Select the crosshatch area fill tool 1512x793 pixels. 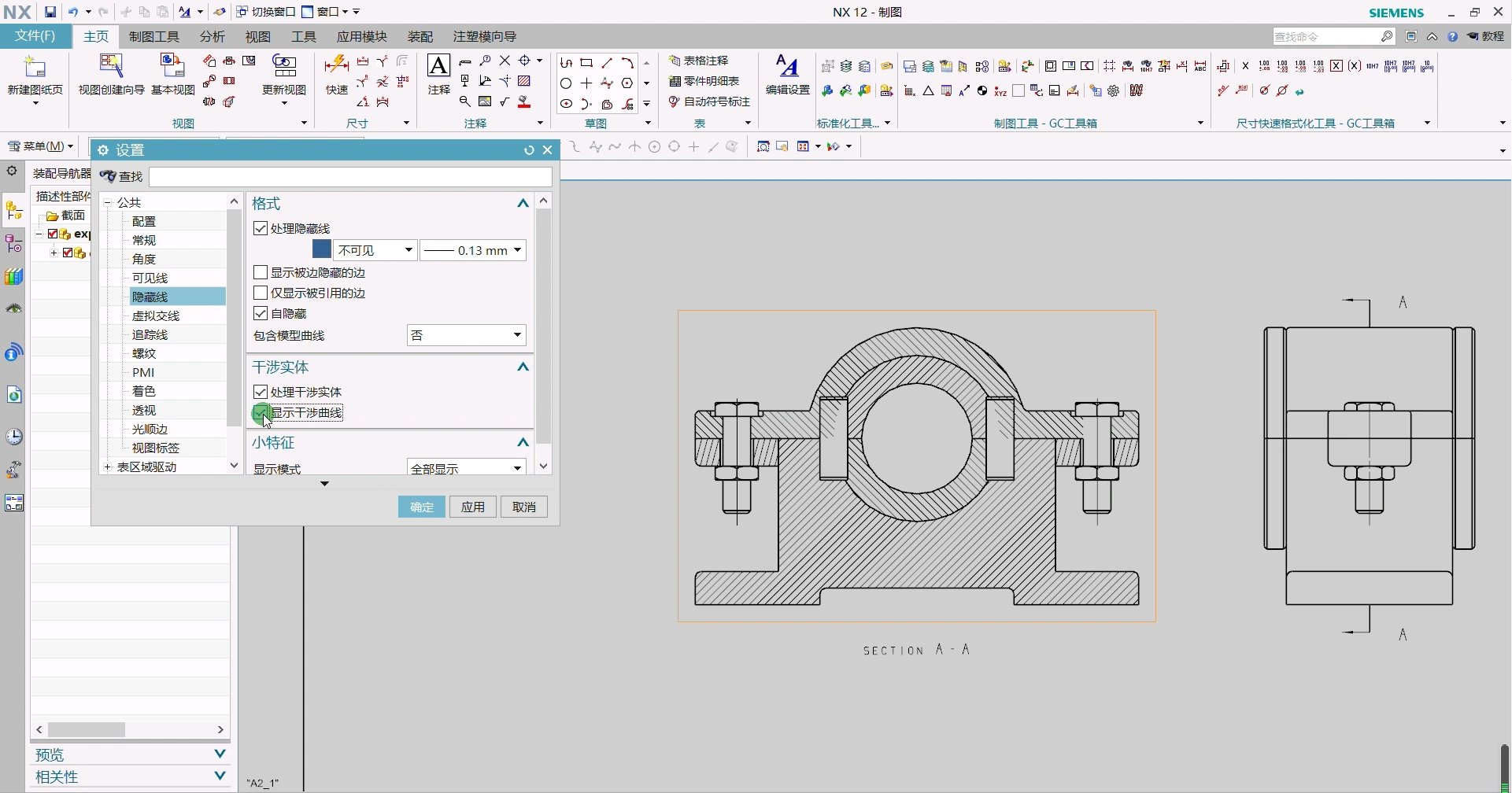524,81
